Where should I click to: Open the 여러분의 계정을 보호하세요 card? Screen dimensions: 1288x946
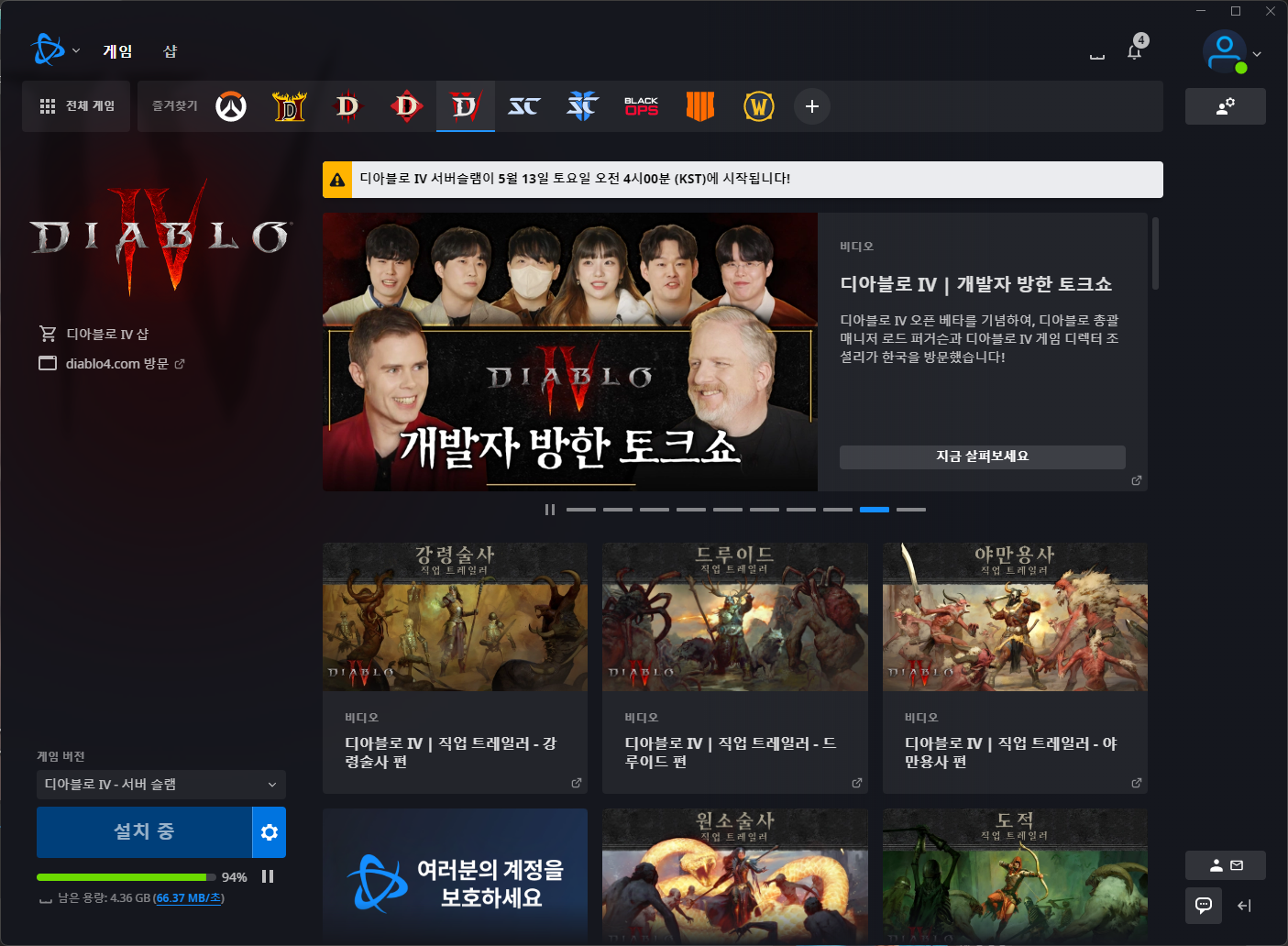(455, 874)
